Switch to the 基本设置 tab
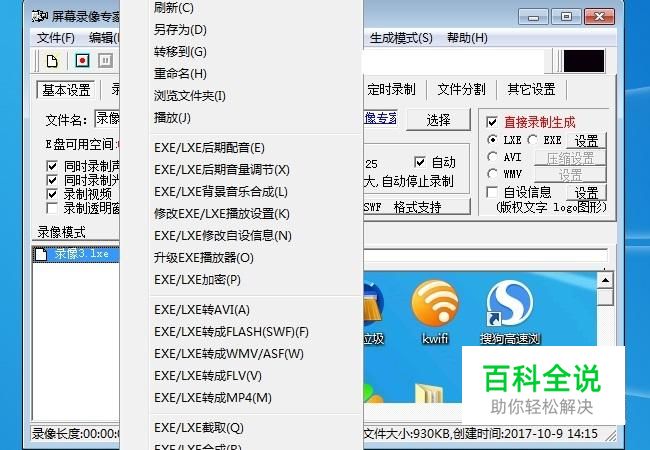650x450 pixels. [66, 90]
